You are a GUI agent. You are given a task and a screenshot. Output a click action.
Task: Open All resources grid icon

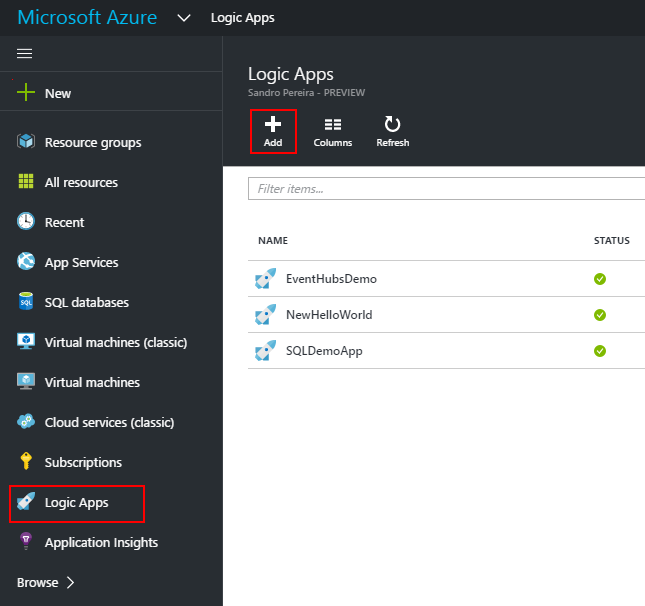pos(26,182)
